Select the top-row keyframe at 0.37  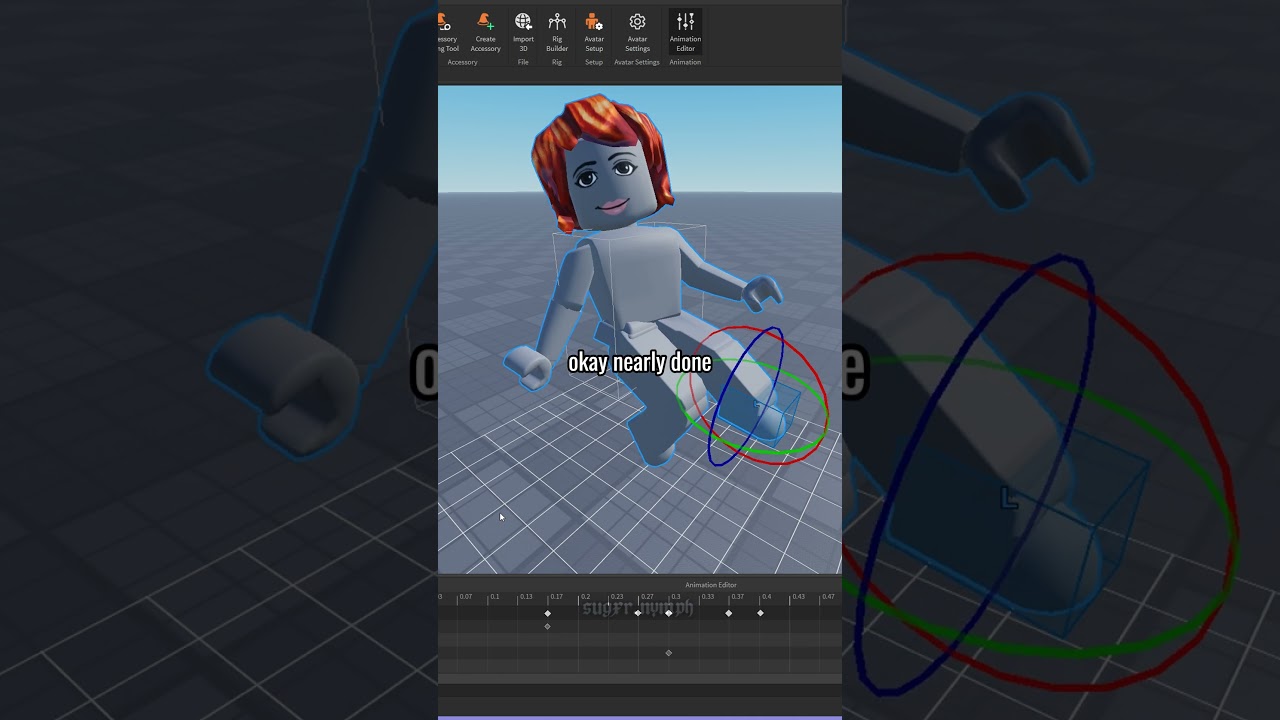click(729, 613)
